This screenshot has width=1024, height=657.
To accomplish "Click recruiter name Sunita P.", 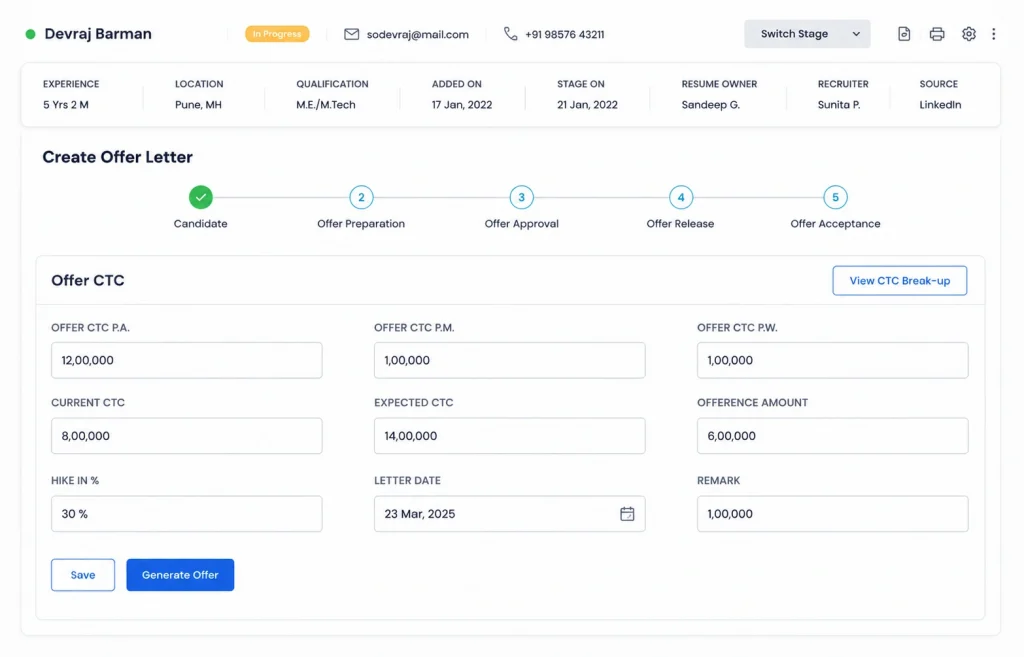I will (839, 104).
